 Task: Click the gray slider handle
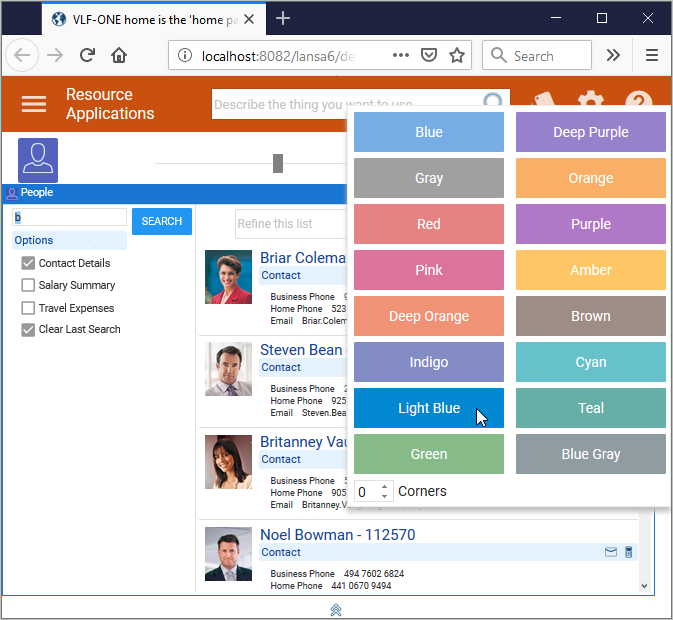click(278, 163)
